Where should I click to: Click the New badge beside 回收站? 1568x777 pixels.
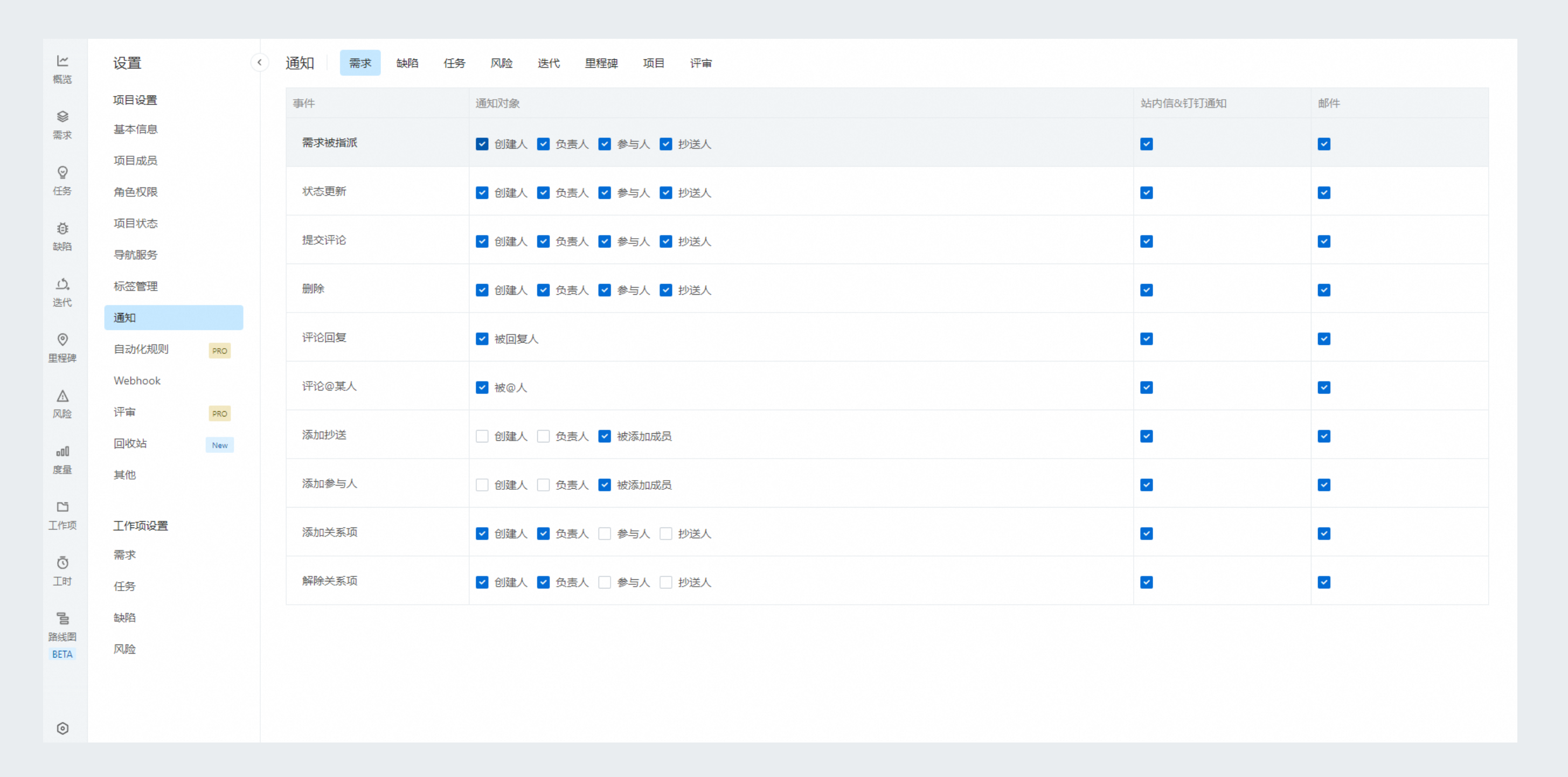tap(220, 445)
